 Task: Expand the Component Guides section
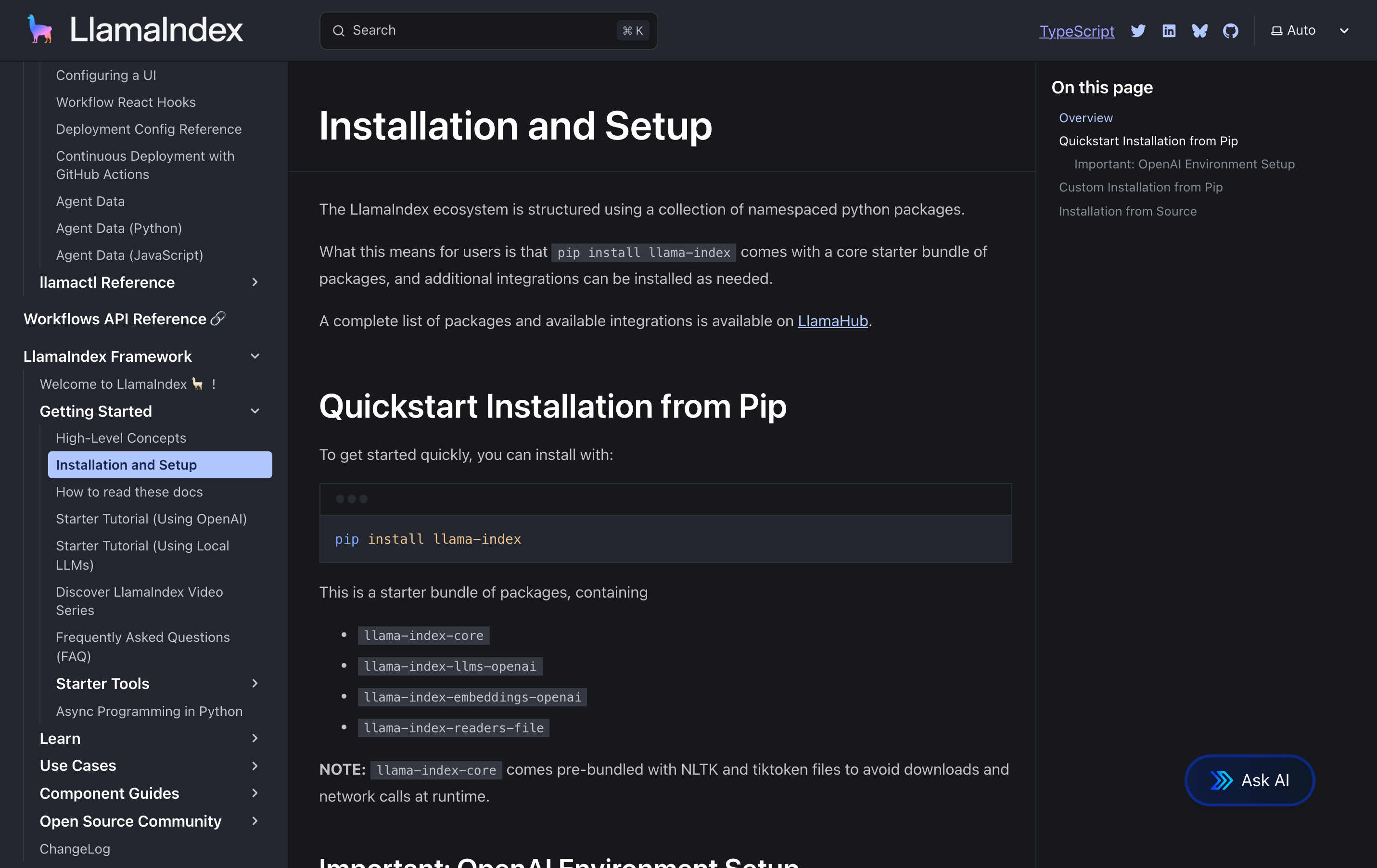coord(255,793)
